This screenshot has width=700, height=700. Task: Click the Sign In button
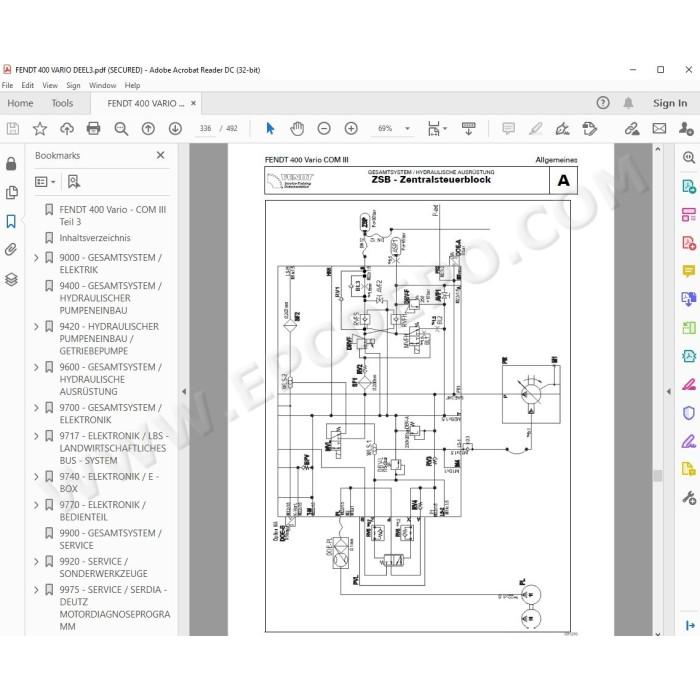[670, 103]
